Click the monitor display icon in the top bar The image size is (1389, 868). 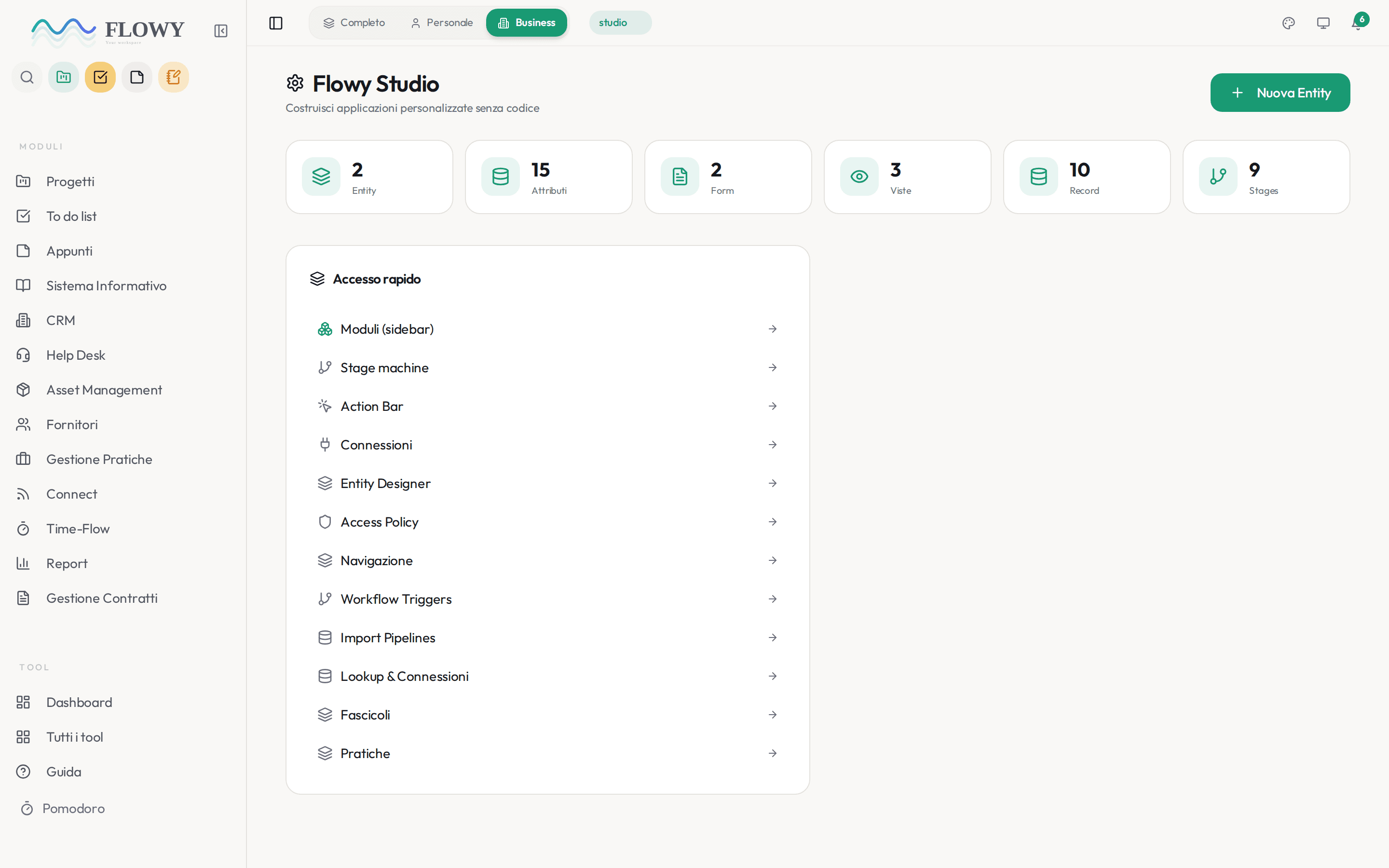click(x=1323, y=23)
